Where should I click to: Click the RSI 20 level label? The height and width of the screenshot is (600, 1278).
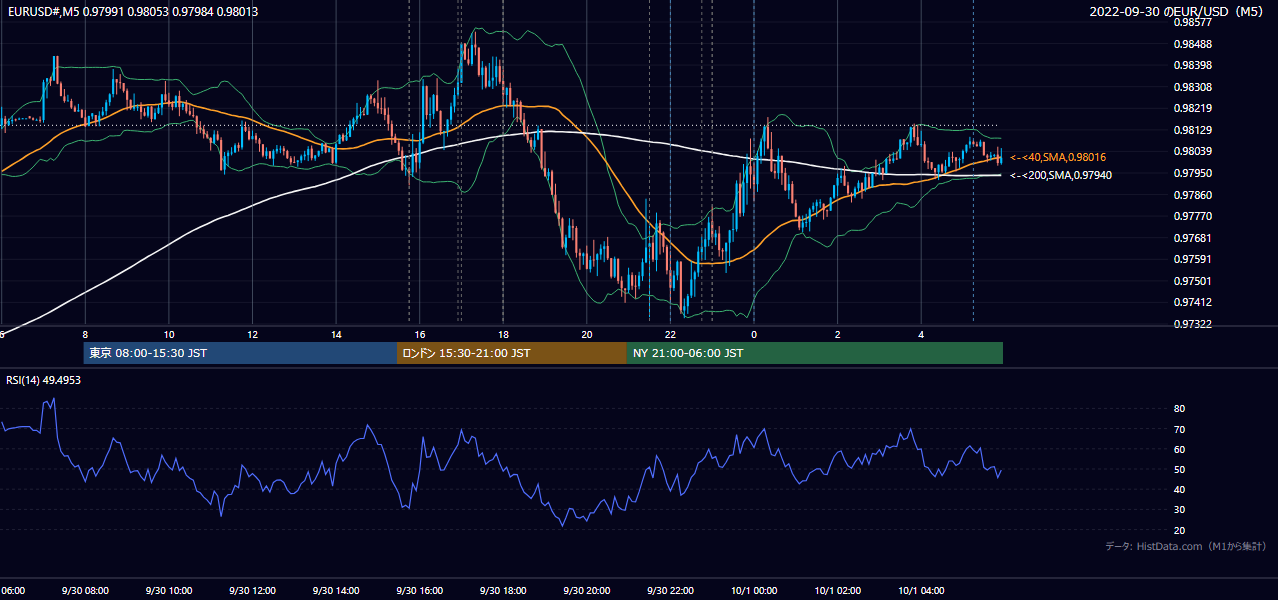1179,530
